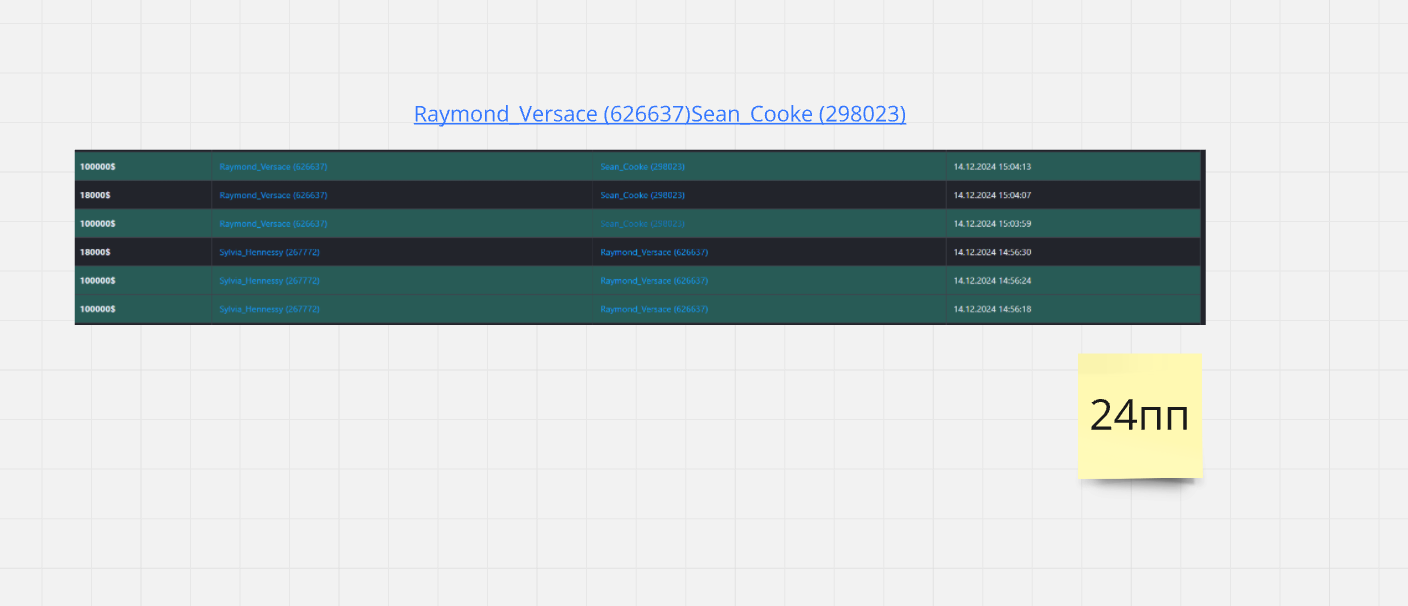Click Sean_Cooke recipient in the 15:04:07 row
Viewport: 1408px width, 606px height.
pyautogui.click(x=642, y=195)
